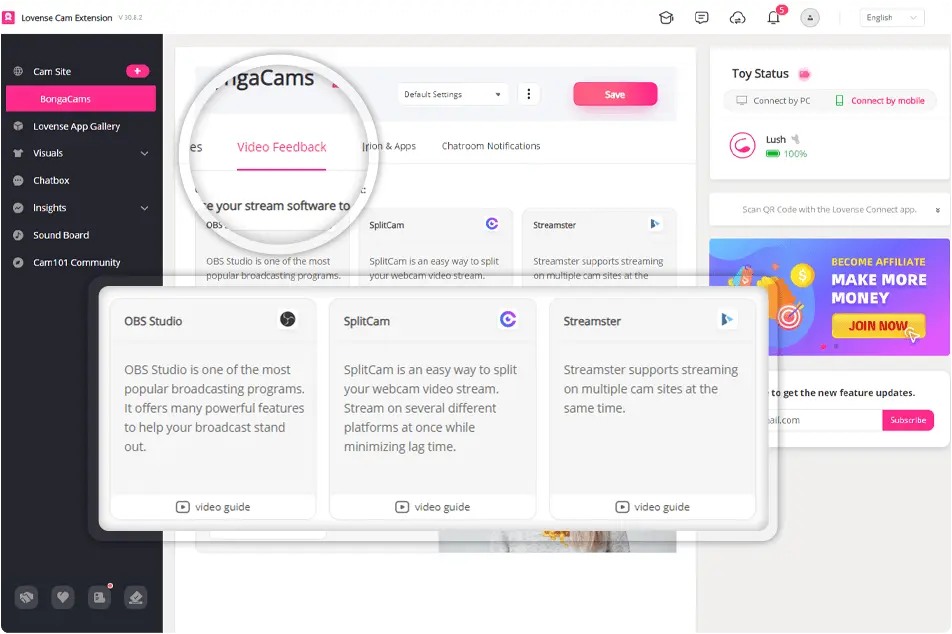
Task: Open Sound Board
Action: 61,235
